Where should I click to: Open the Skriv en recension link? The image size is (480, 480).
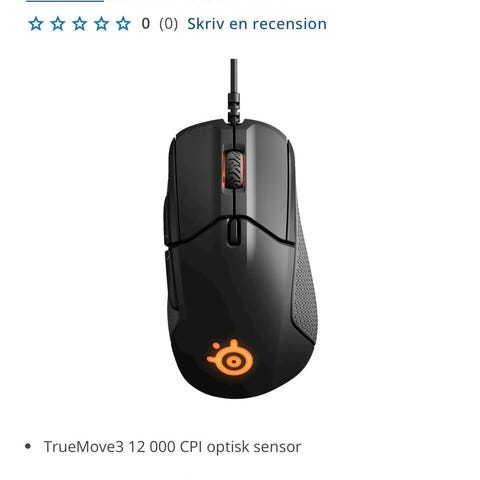click(x=257, y=24)
